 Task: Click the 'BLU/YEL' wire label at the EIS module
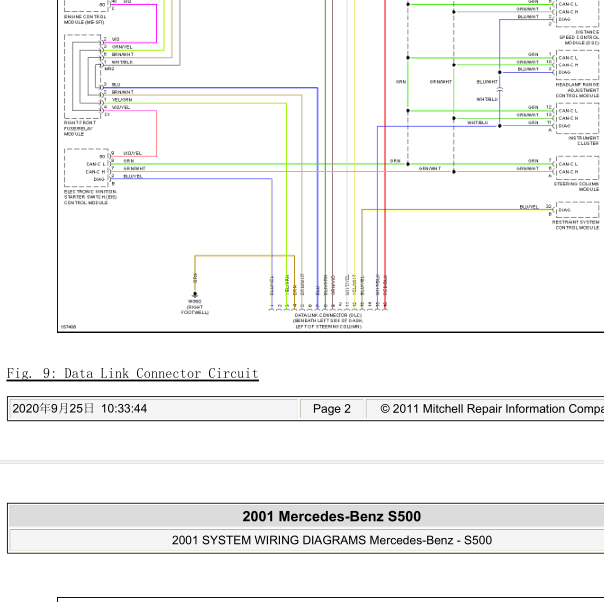pyautogui.click(x=133, y=176)
